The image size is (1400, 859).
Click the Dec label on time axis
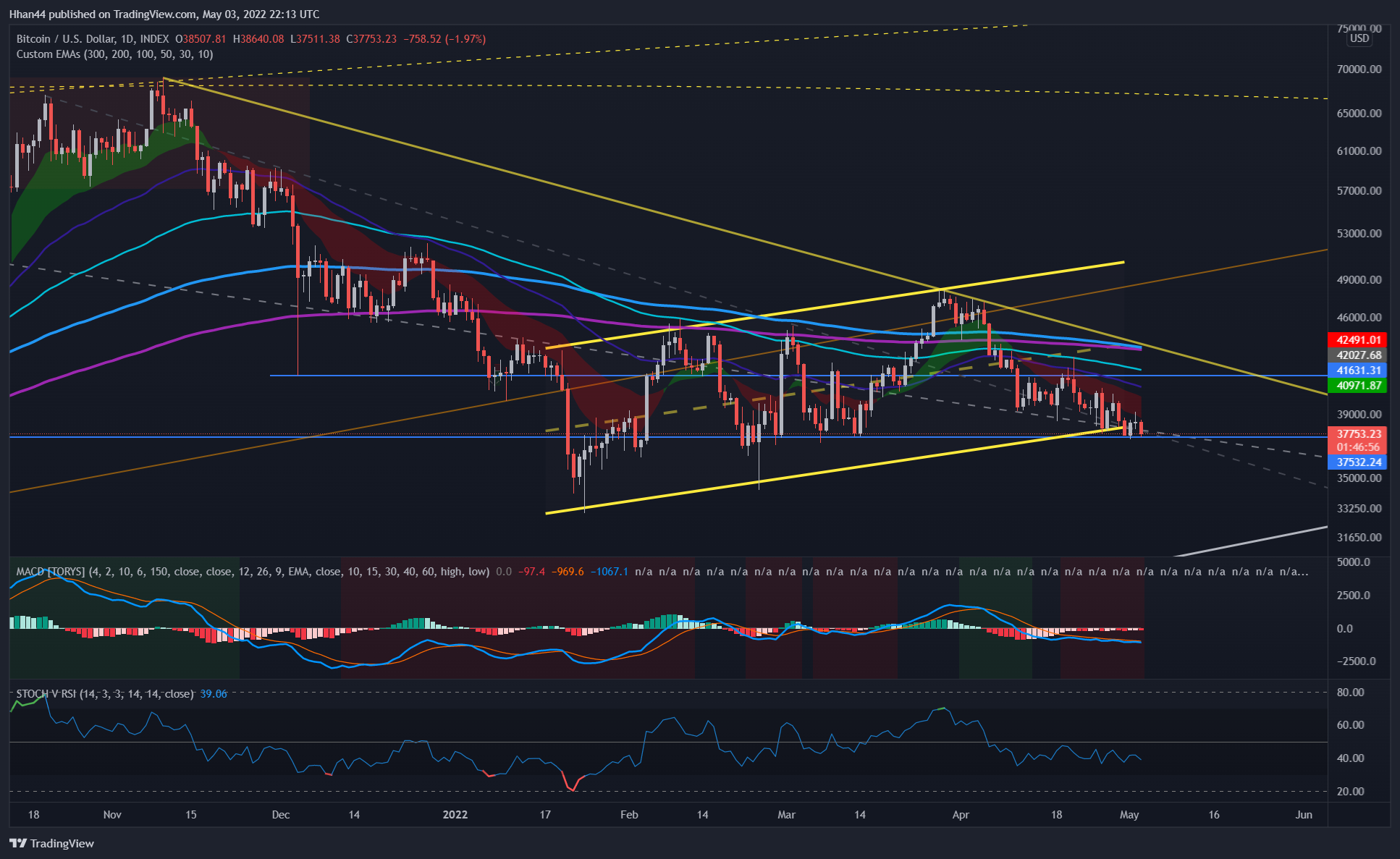click(281, 815)
